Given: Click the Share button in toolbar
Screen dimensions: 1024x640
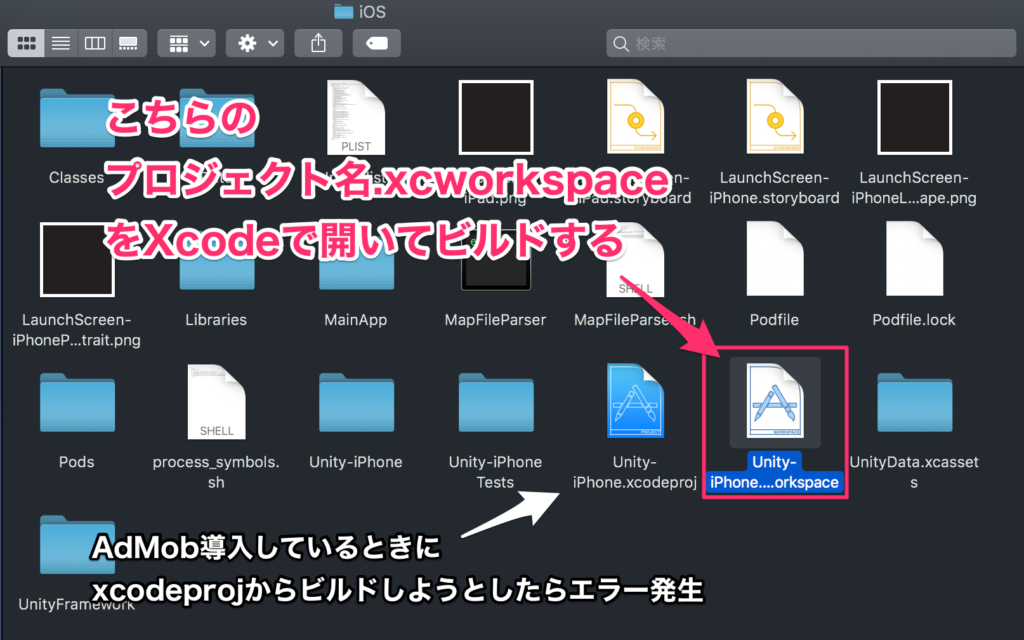Looking at the screenshot, I should 318,44.
